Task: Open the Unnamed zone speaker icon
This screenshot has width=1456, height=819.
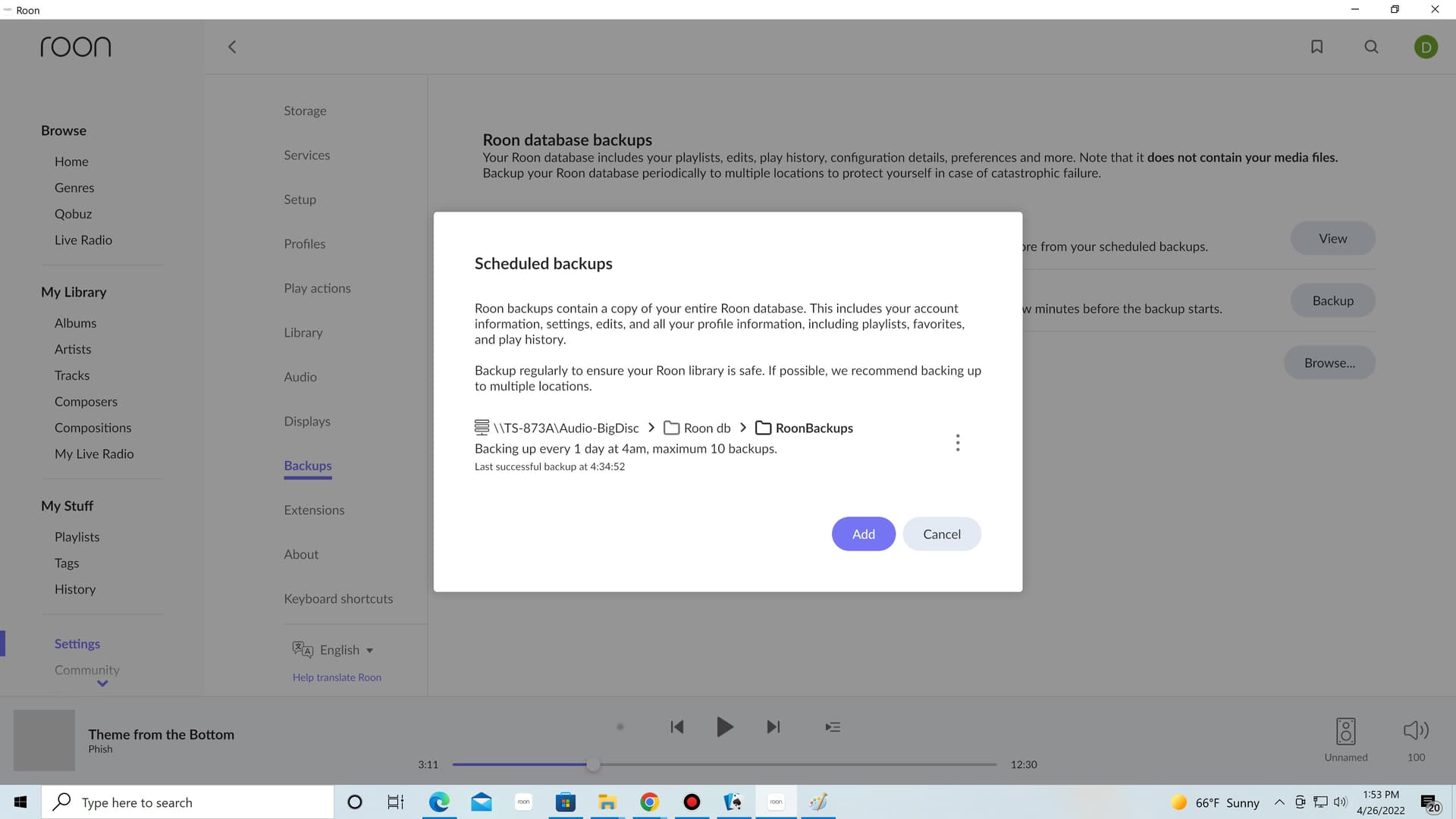Action: [x=1346, y=731]
